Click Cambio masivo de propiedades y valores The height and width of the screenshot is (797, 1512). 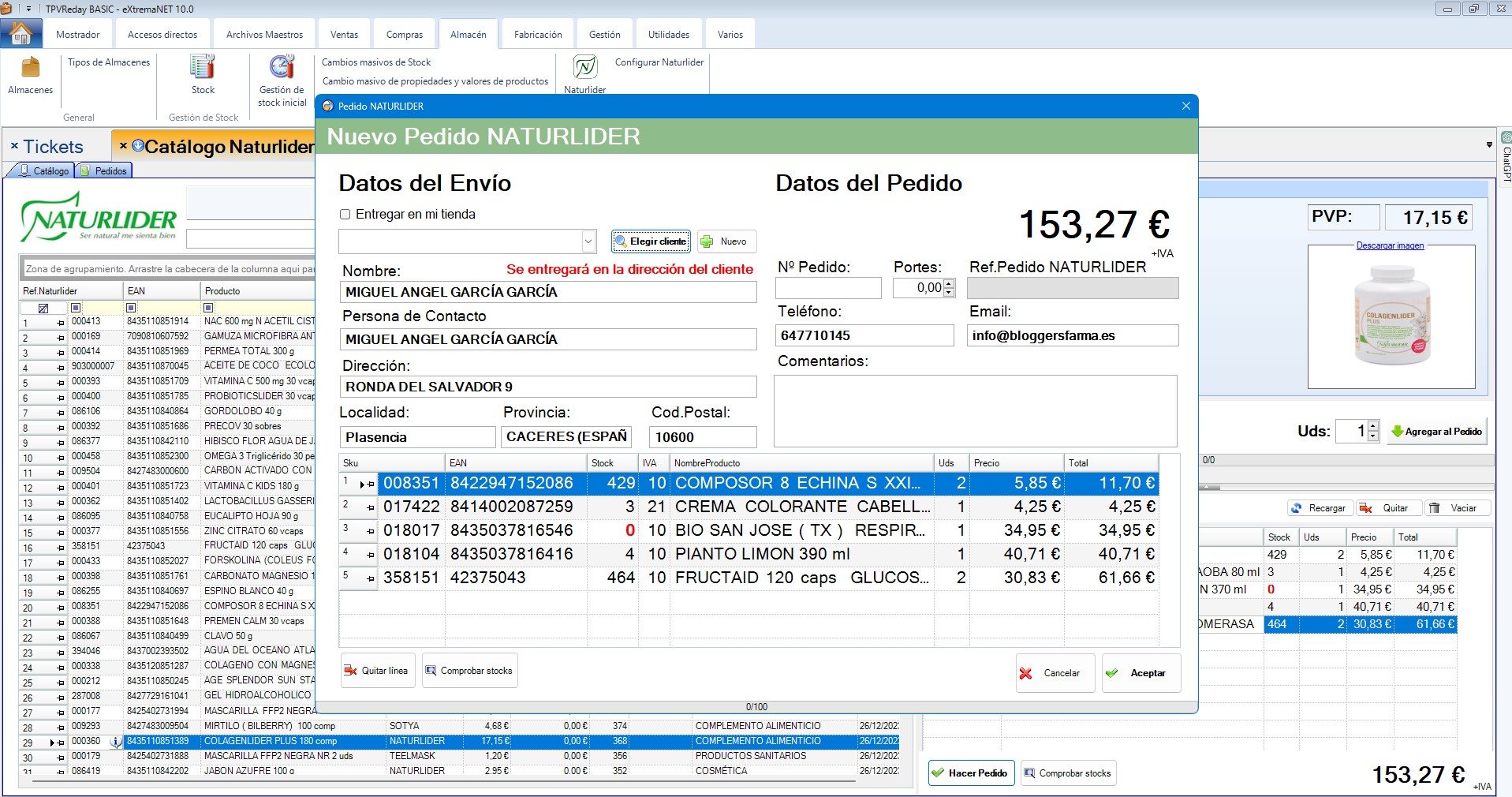pyautogui.click(x=435, y=81)
